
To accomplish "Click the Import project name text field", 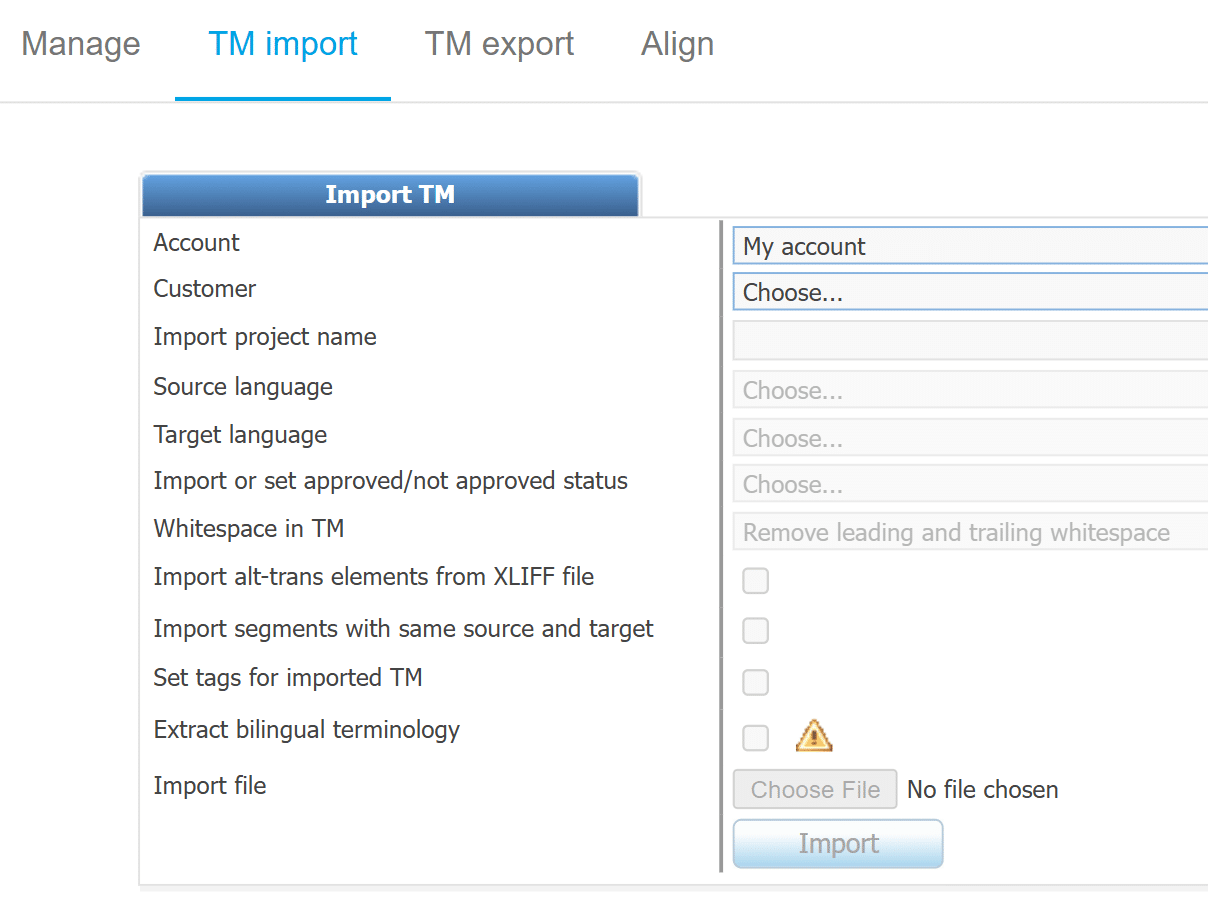I will 970,340.
